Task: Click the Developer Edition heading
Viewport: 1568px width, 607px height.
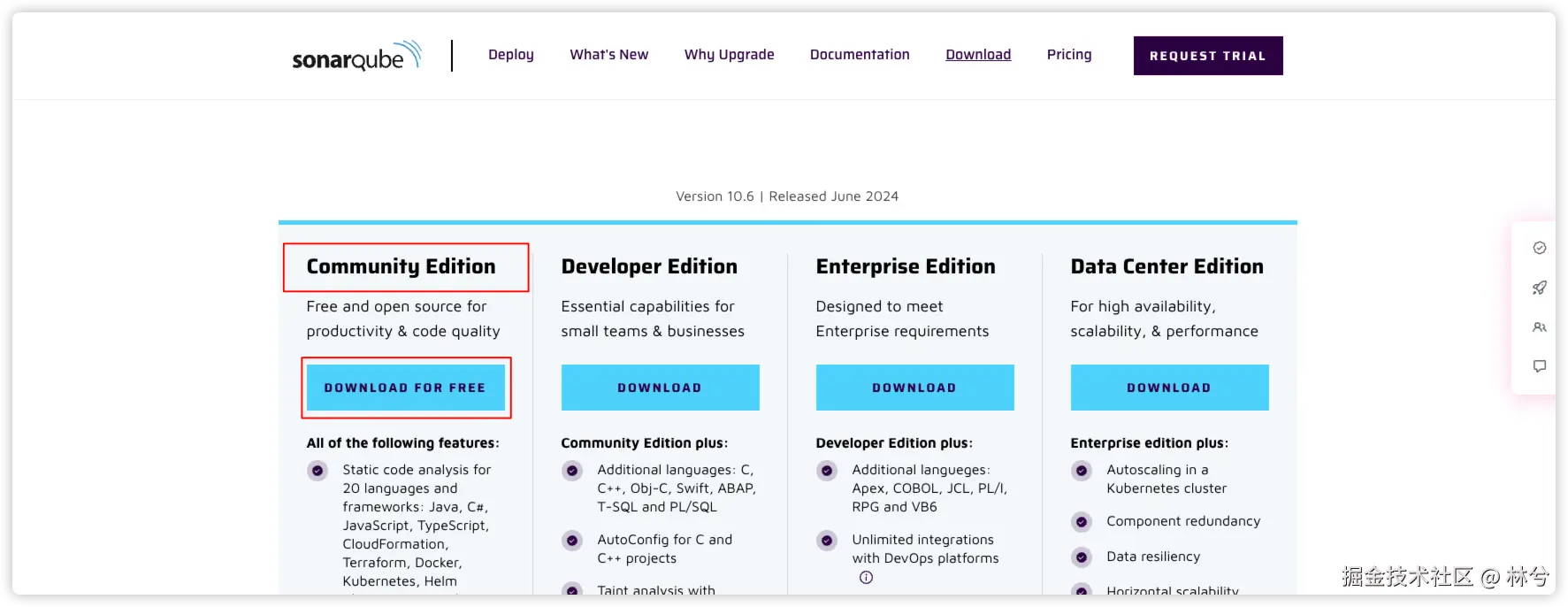Action: (x=649, y=266)
